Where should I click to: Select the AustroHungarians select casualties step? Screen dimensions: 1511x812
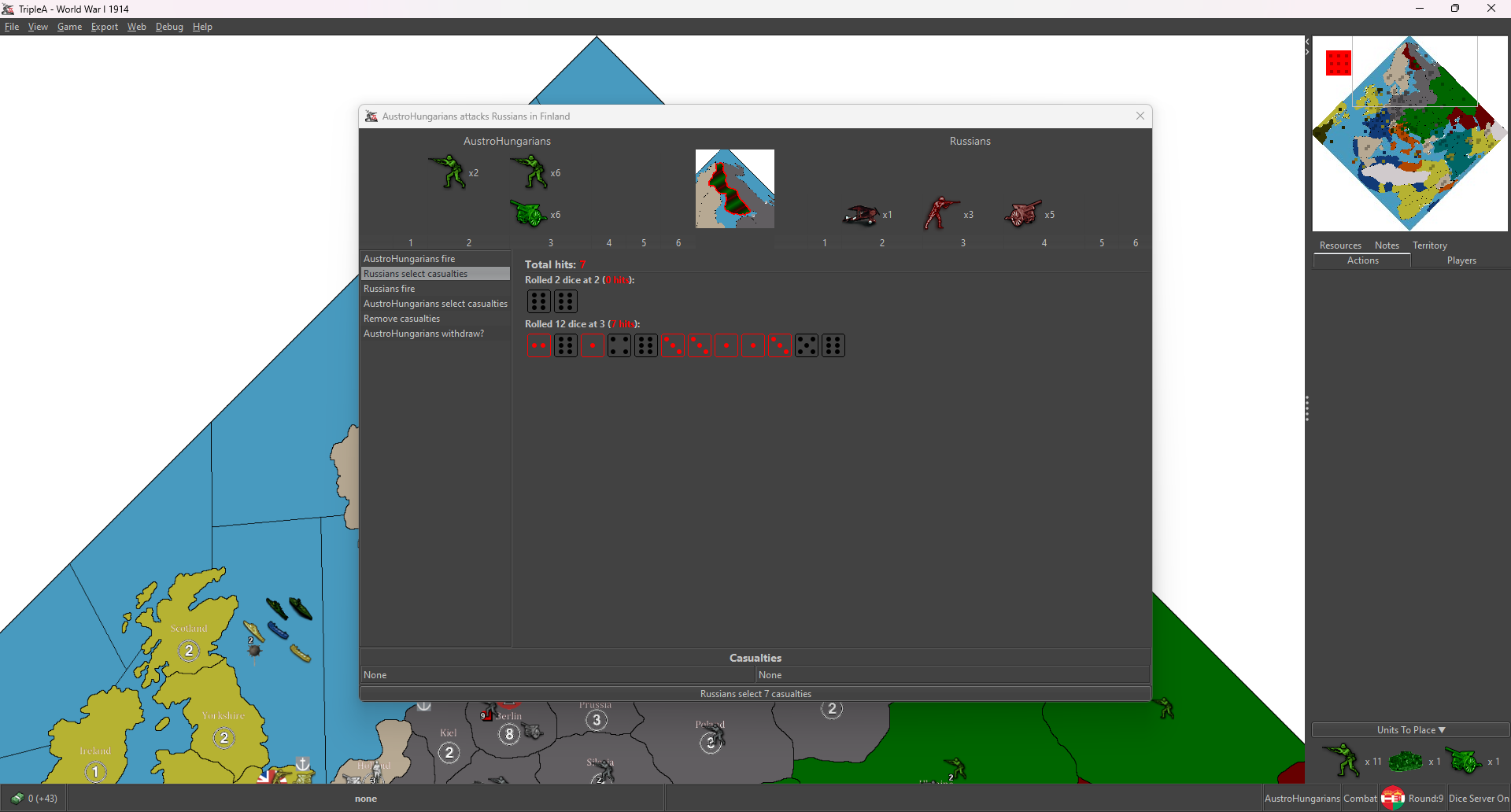click(435, 304)
